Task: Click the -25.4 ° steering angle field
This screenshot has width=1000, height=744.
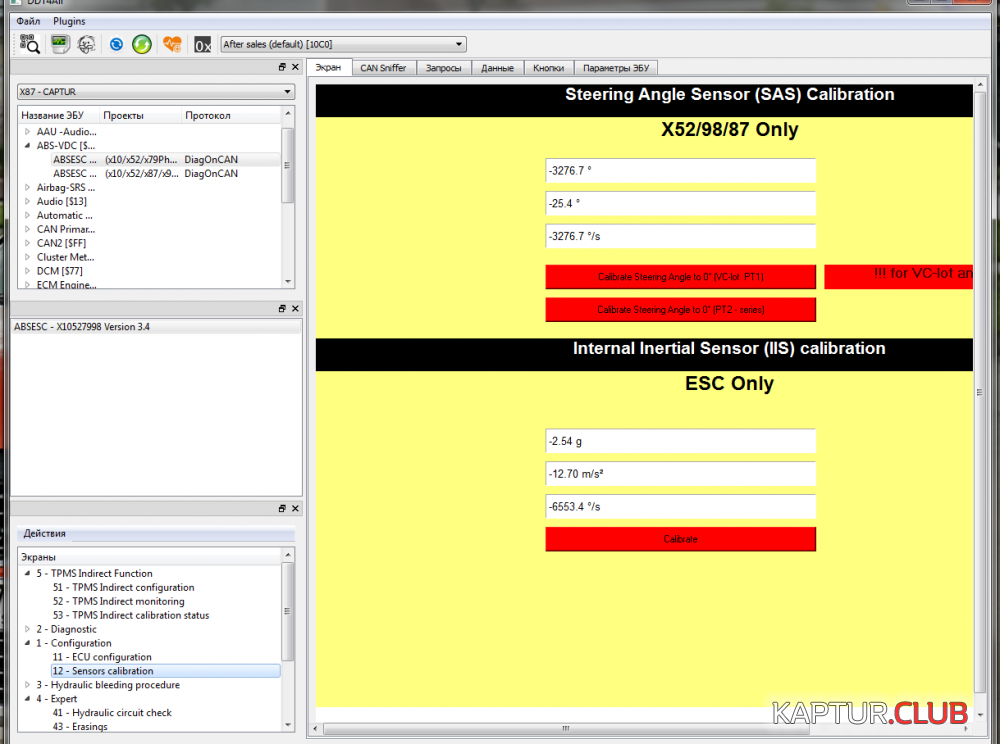Action: pyautogui.click(x=680, y=204)
